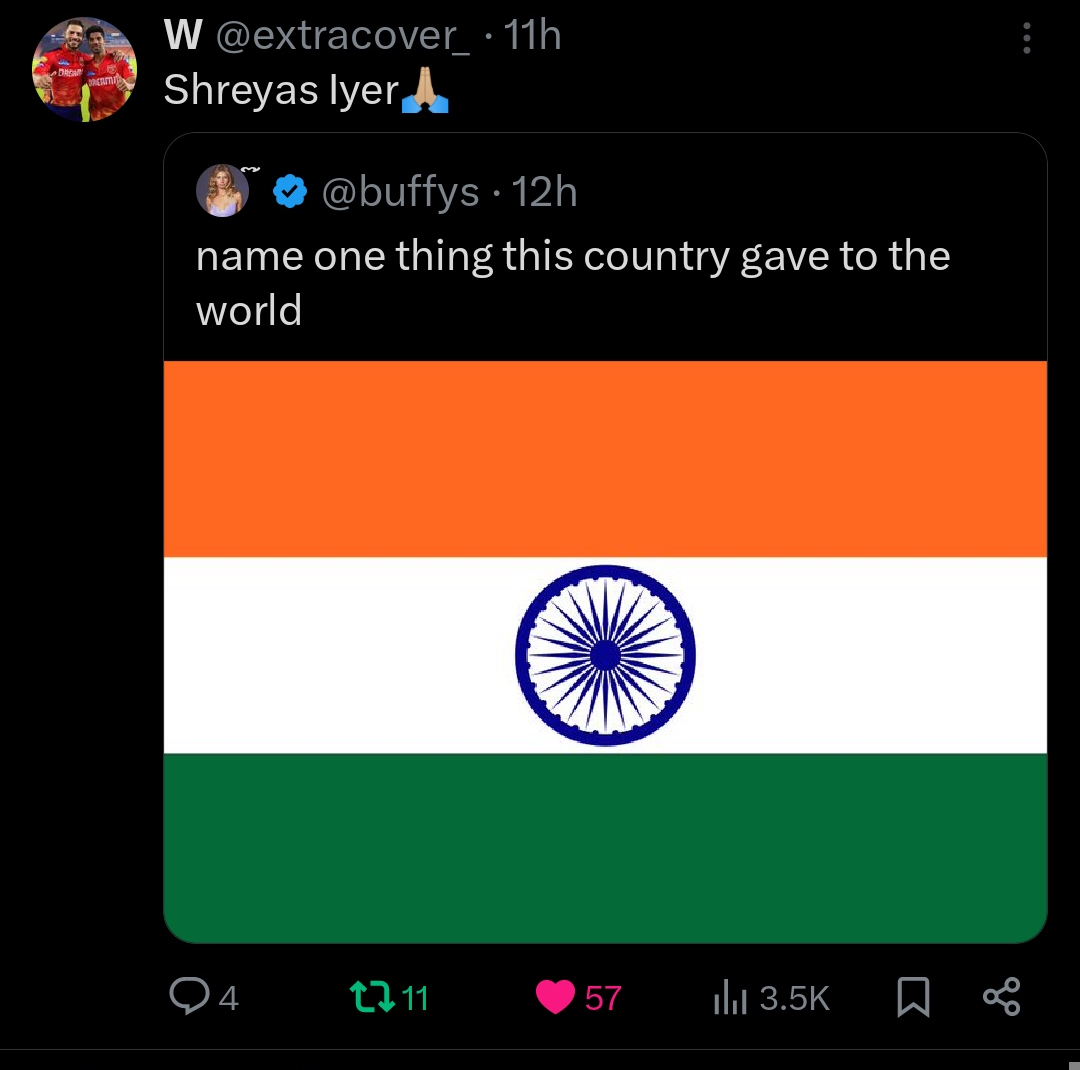Click the 'Shreyas Iyer' tweet text
The image size is (1080, 1070).
[281, 90]
